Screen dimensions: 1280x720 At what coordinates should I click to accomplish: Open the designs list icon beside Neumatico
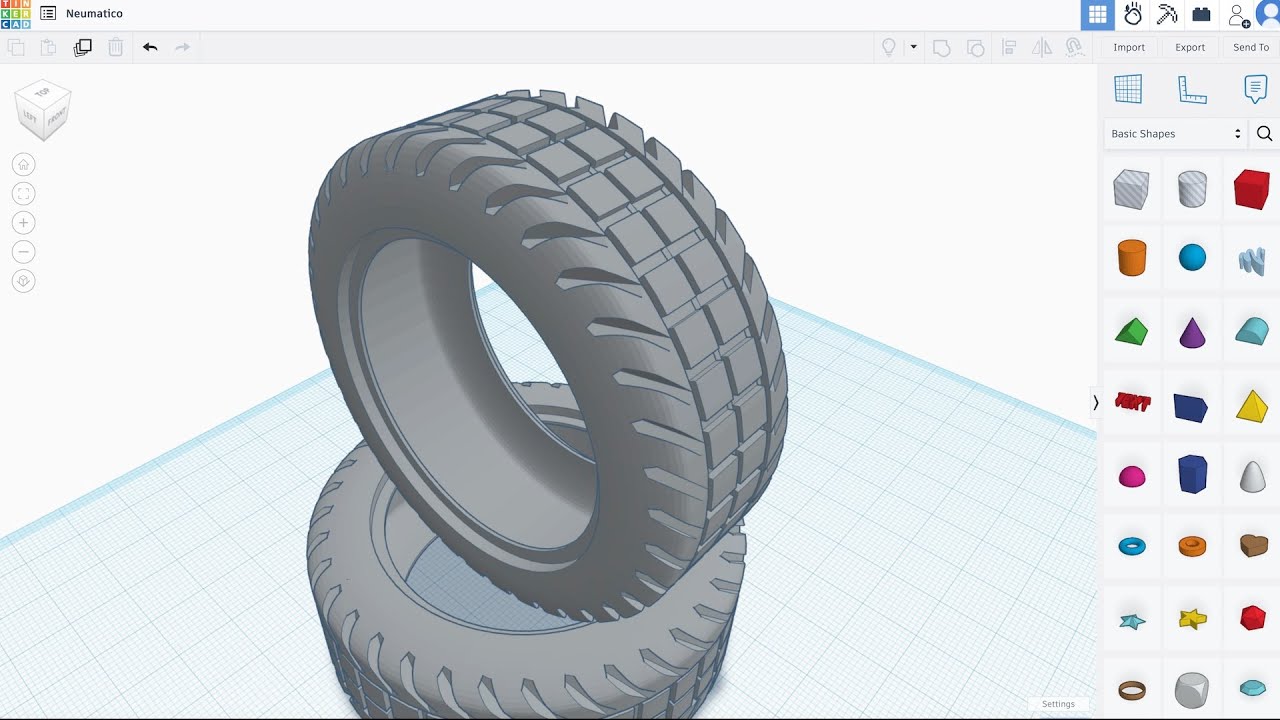click(x=48, y=14)
